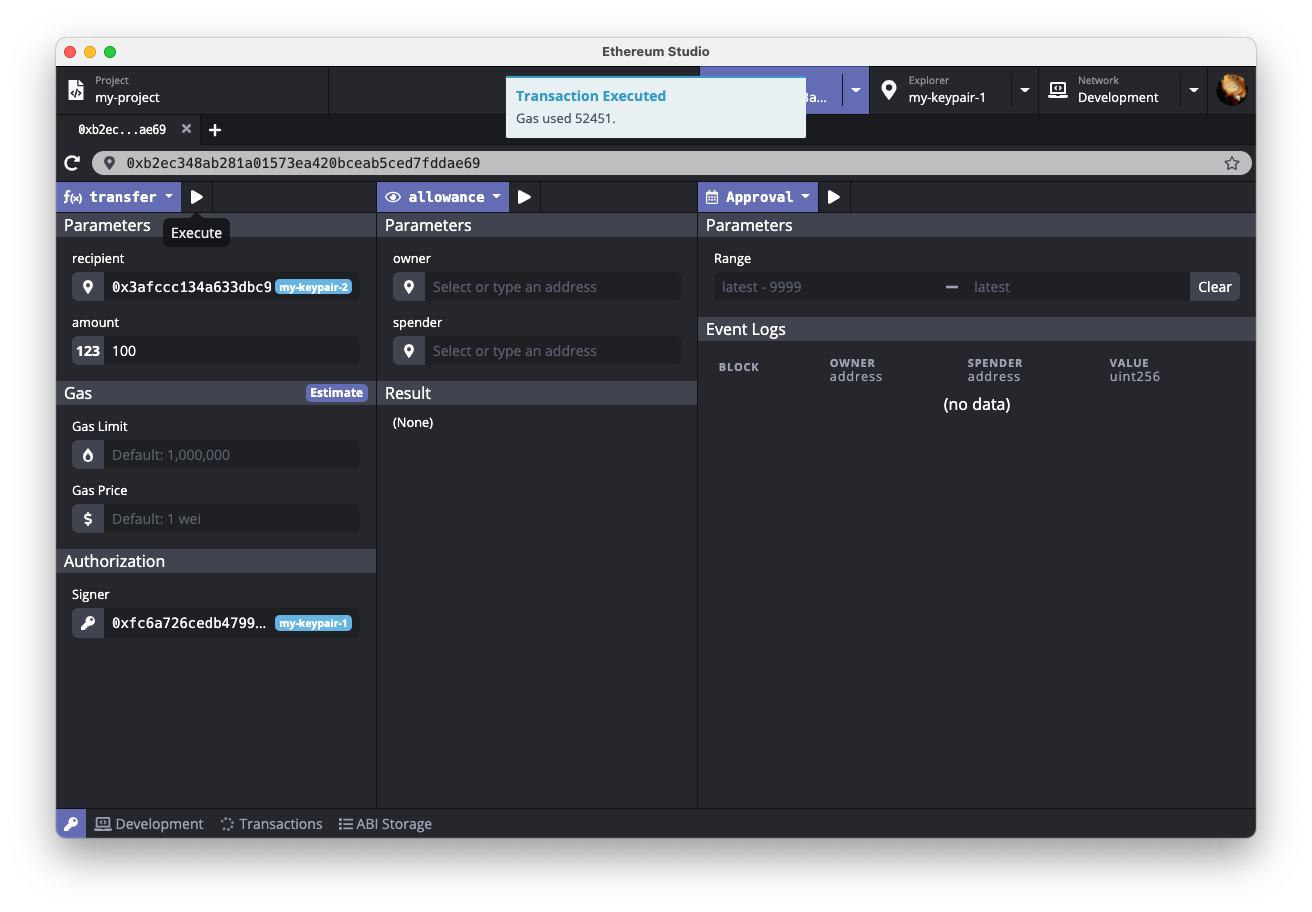Click the reload icon beside the address bar
This screenshot has height=912, width=1312.
(72, 163)
